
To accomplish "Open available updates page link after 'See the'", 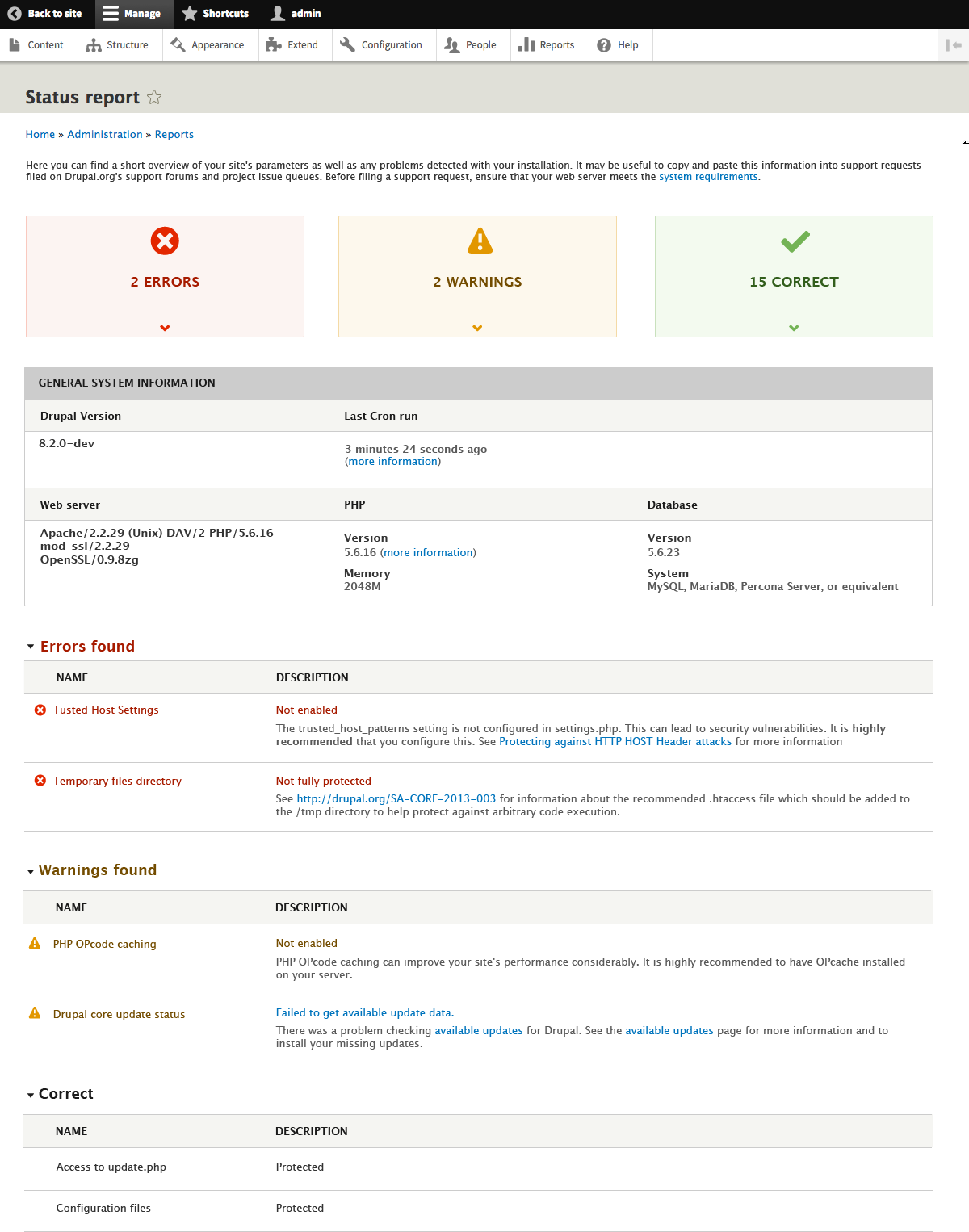I will click(x=669, y=1031).
